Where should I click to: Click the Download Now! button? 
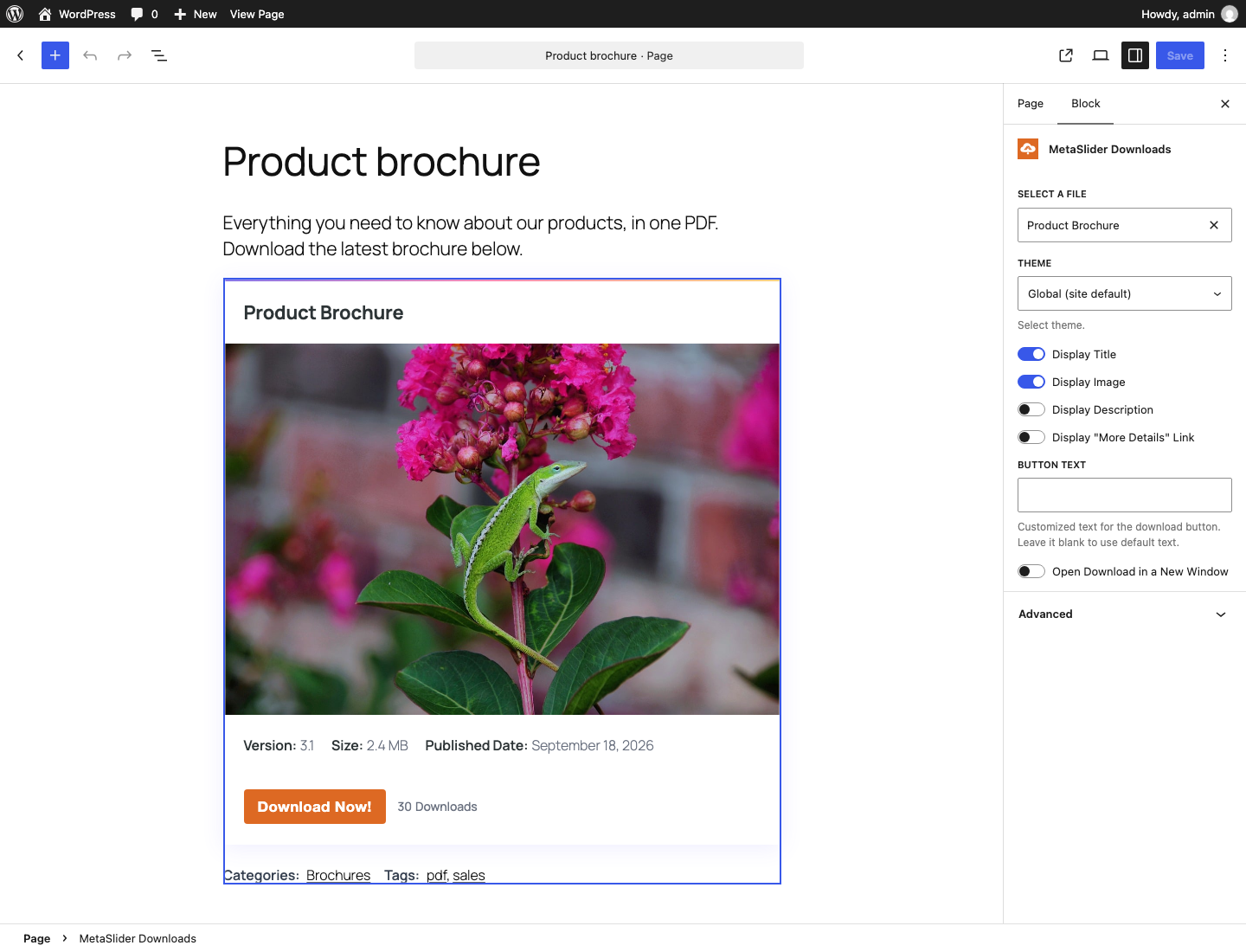pyautogui.click(x=315, y=807)
